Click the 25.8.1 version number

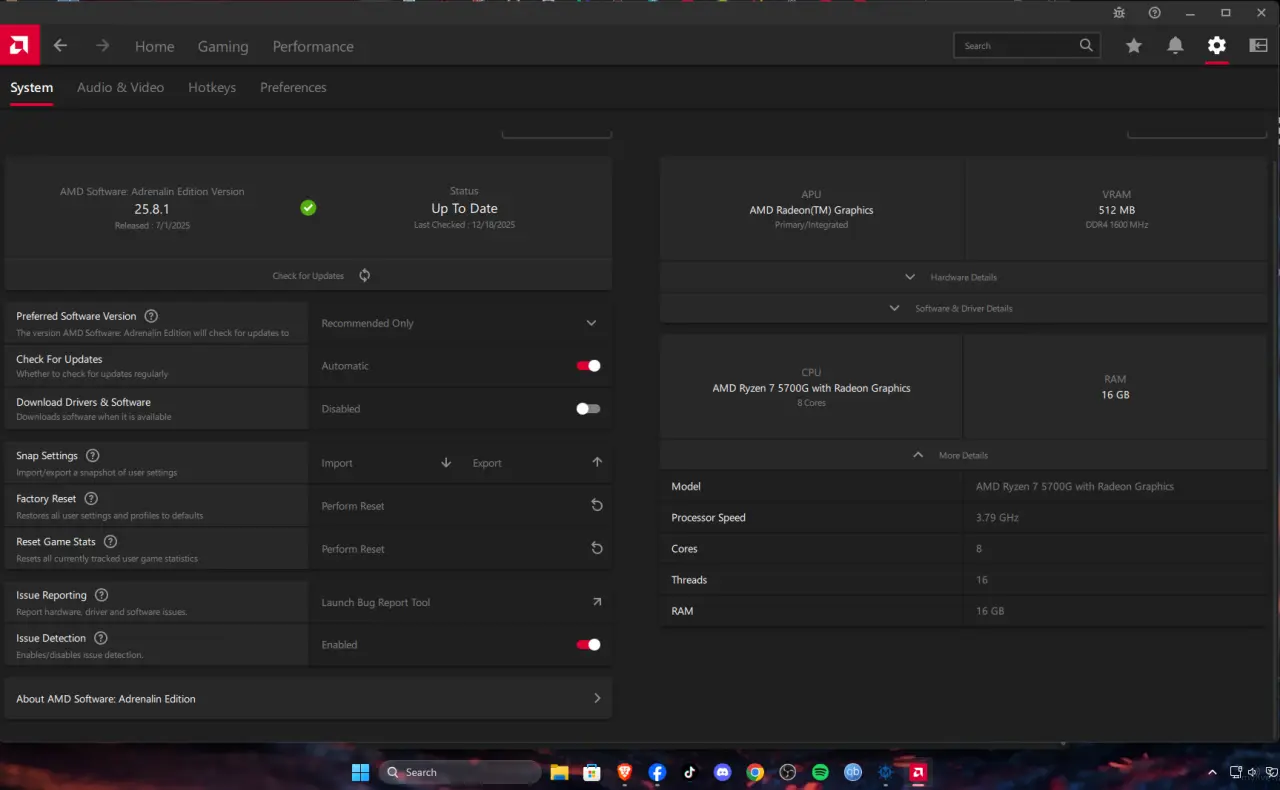click(x=152, y=208)
